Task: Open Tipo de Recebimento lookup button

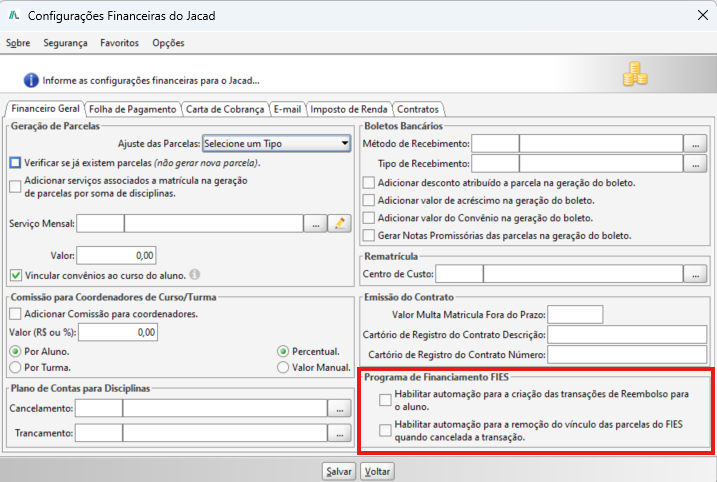Action: point(695,163)
